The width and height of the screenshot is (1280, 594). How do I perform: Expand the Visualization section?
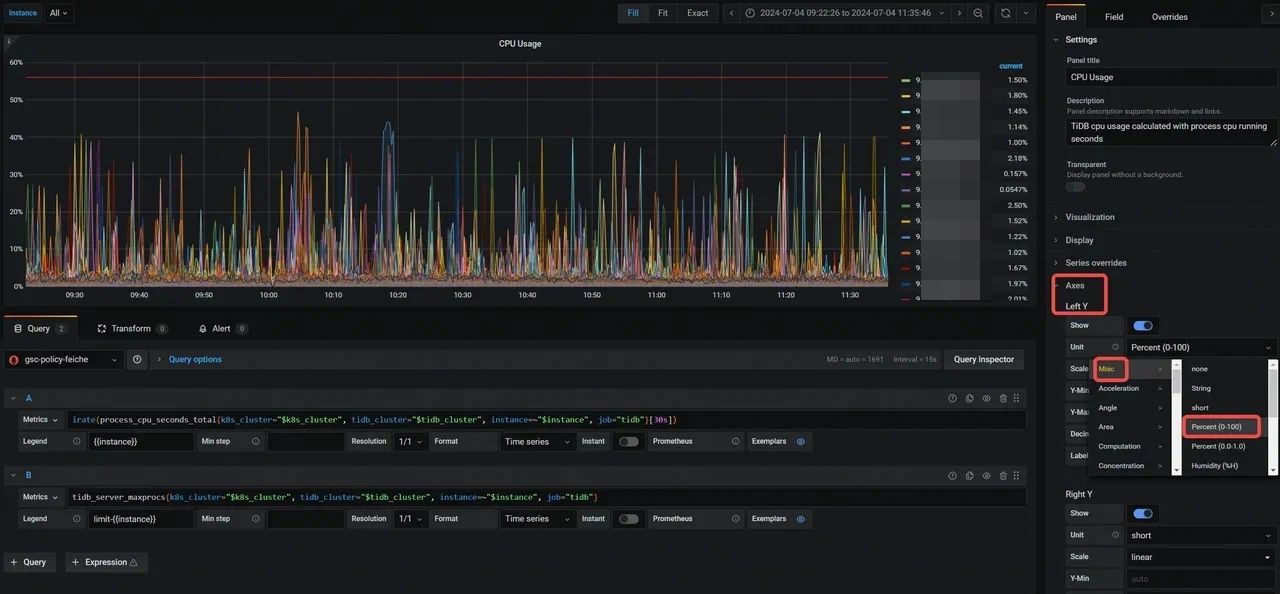(x=1089, y=217)
